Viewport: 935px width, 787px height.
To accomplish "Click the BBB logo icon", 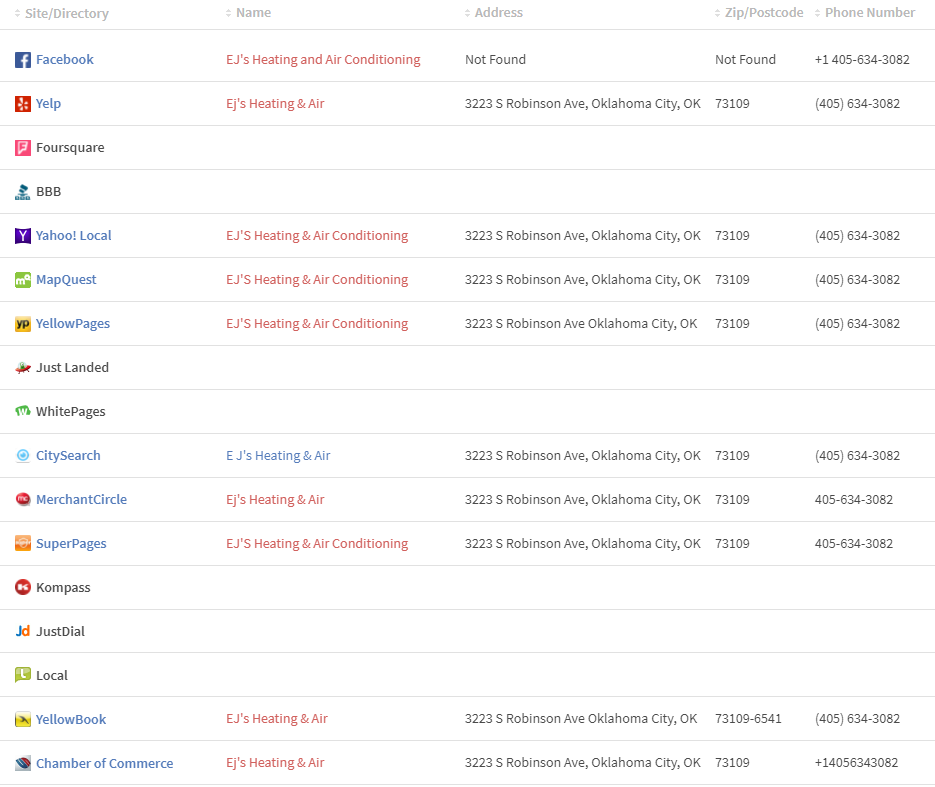I will [x=23, y=192].
